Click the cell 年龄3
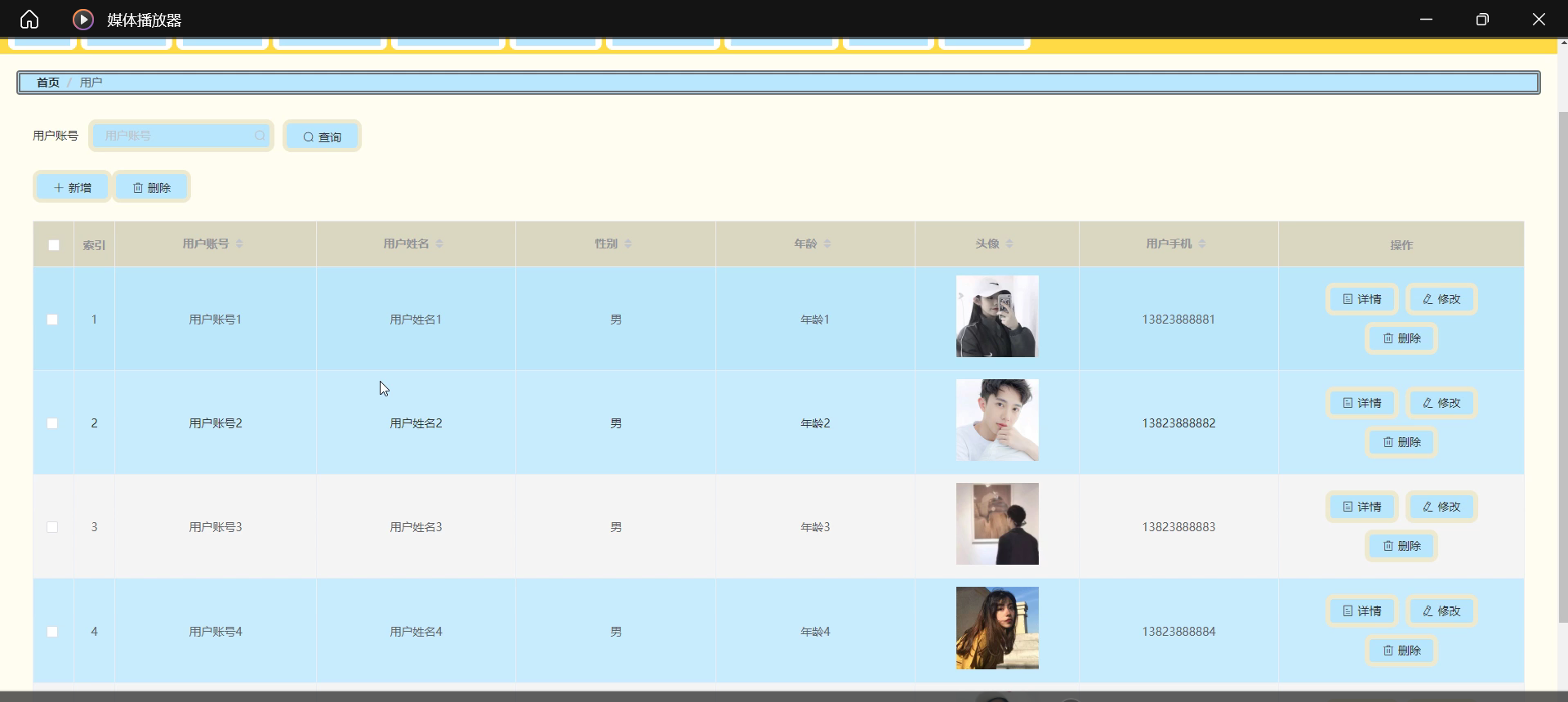The height and width of the screenshot is (702, 1568). pyautogui.click(x=815, y=527)
